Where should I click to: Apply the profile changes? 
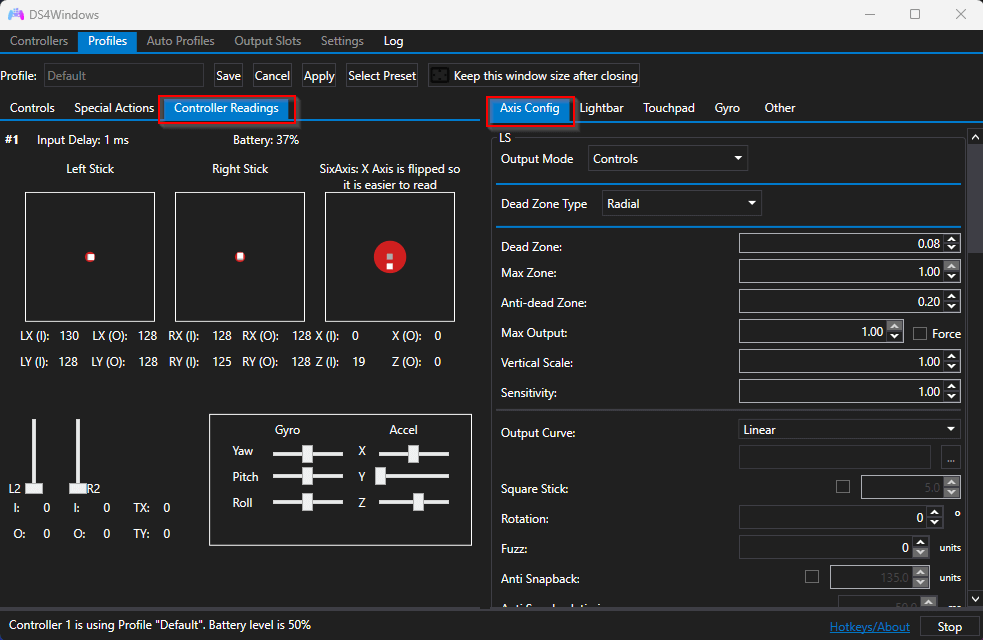[319, 75]
